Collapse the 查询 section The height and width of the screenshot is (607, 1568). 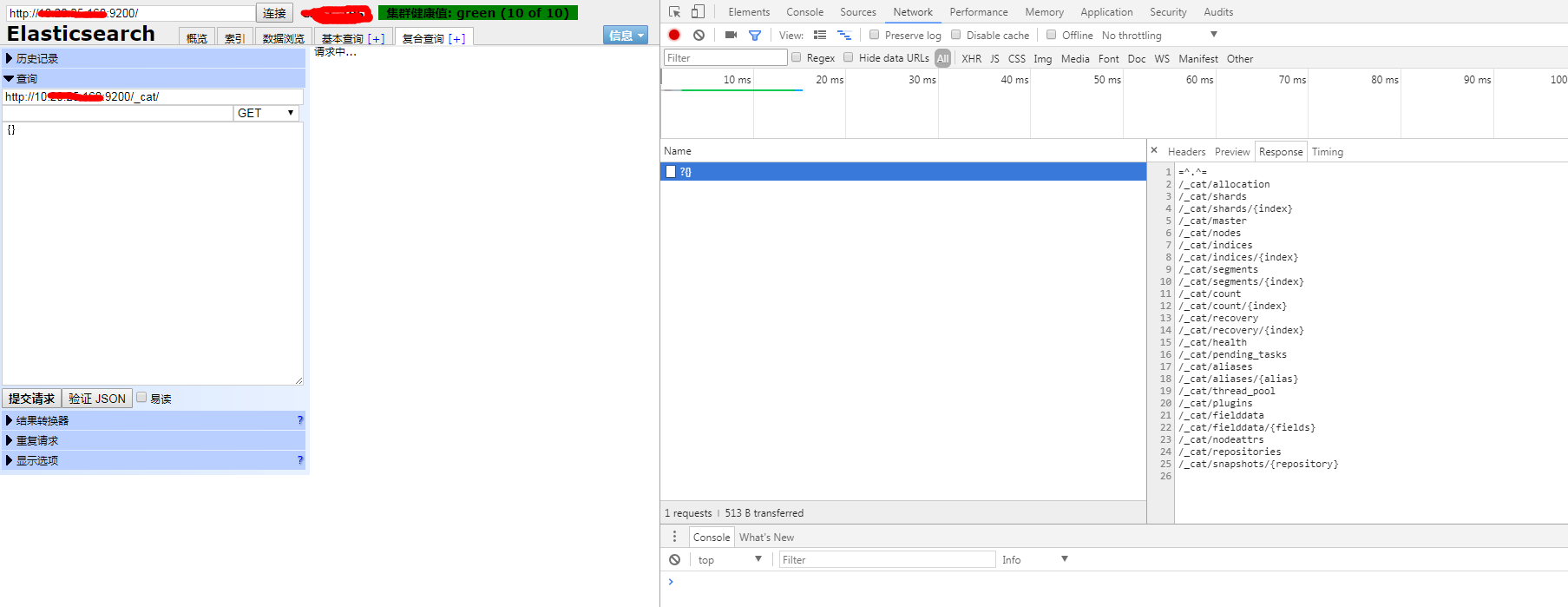point(154,78)
